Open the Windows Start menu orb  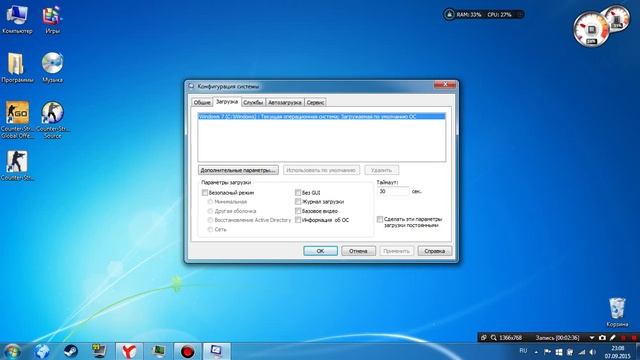[x=12, y=351]
